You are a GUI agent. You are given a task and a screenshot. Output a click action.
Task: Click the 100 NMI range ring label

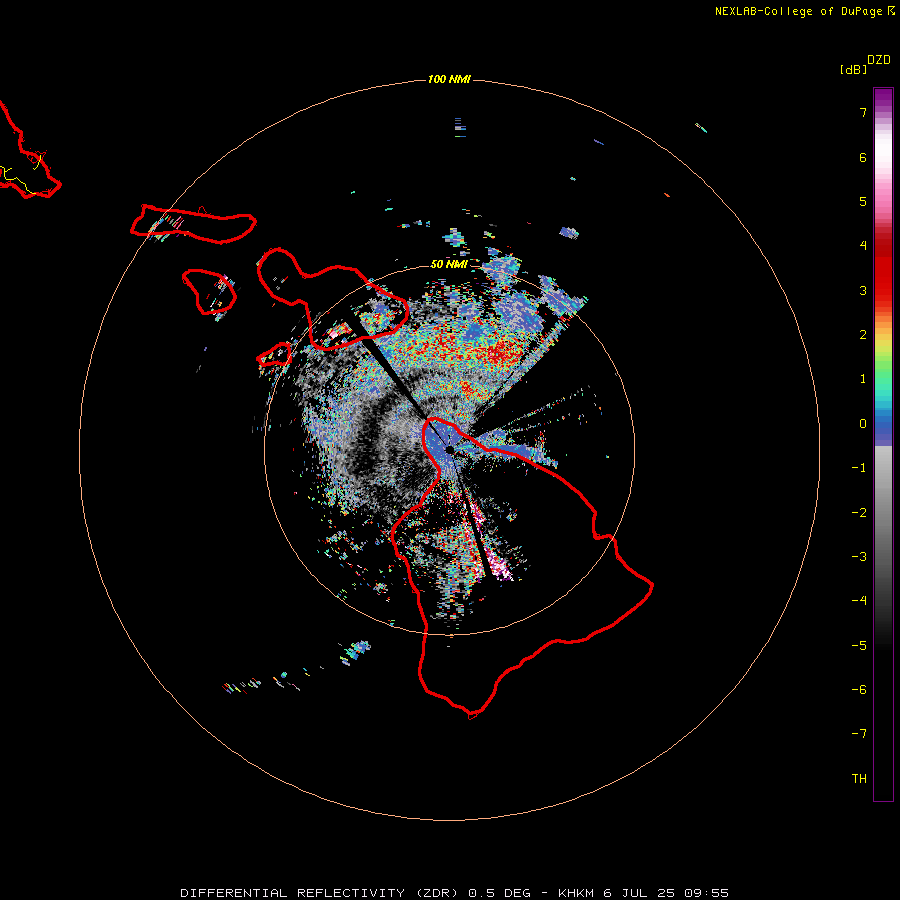click(x=449, y=79)
